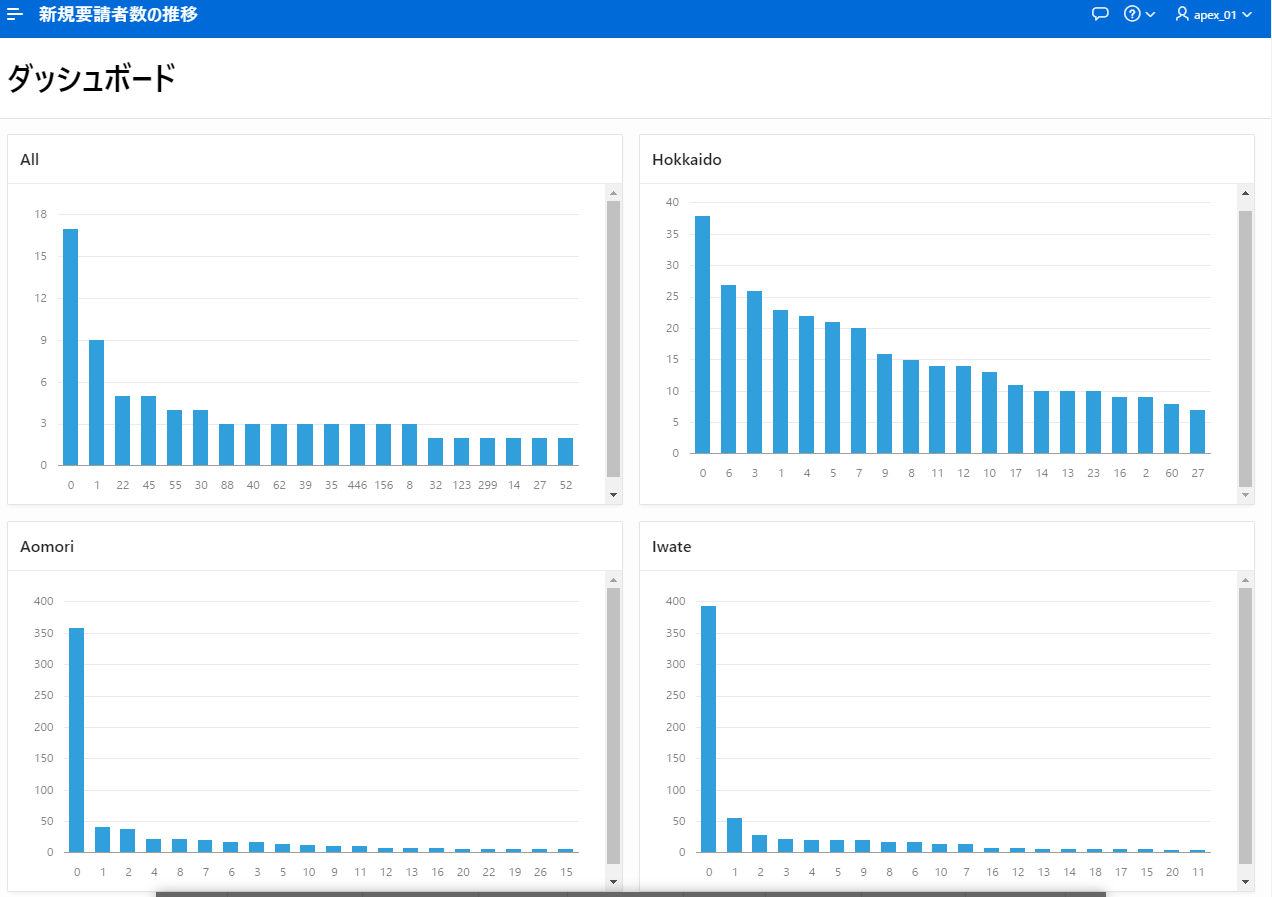Click up arrow of All chart scrollbar
Image resolution: width=1272 pixels, height=897 pixels.
(613, 193)
